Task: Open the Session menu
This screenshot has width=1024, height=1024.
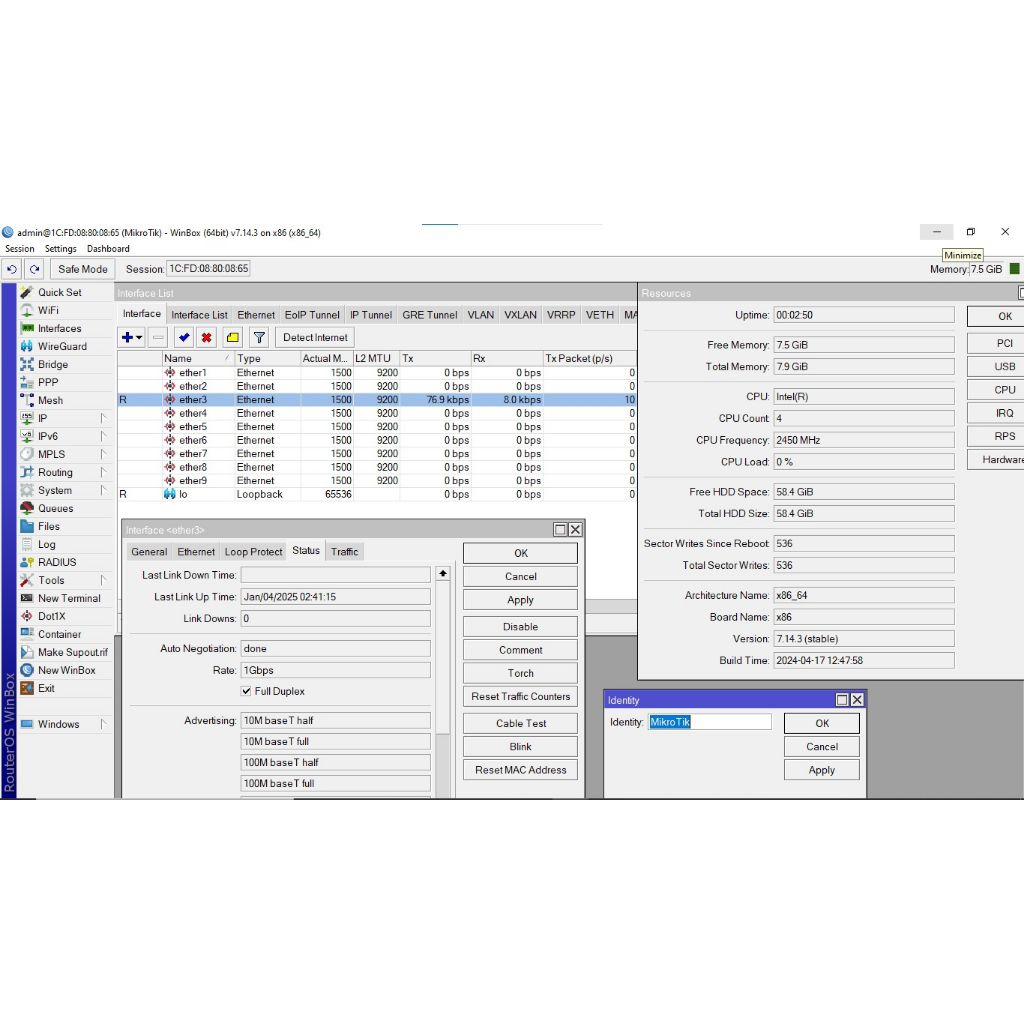Action: 20,249
